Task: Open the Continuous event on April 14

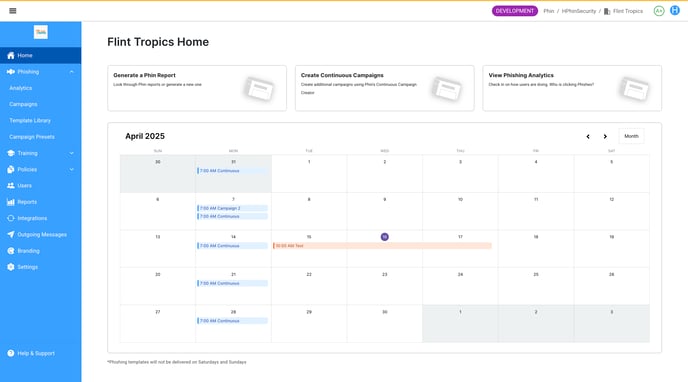Action: coord(233,246)
